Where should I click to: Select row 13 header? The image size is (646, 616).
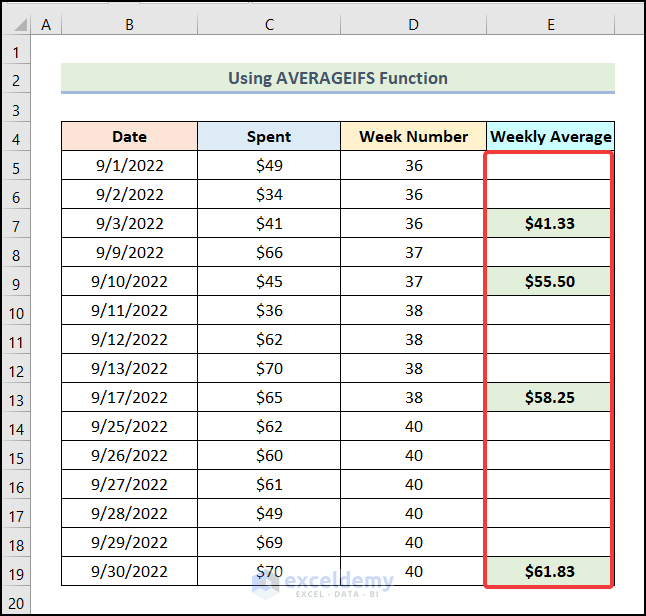point(16,397)
